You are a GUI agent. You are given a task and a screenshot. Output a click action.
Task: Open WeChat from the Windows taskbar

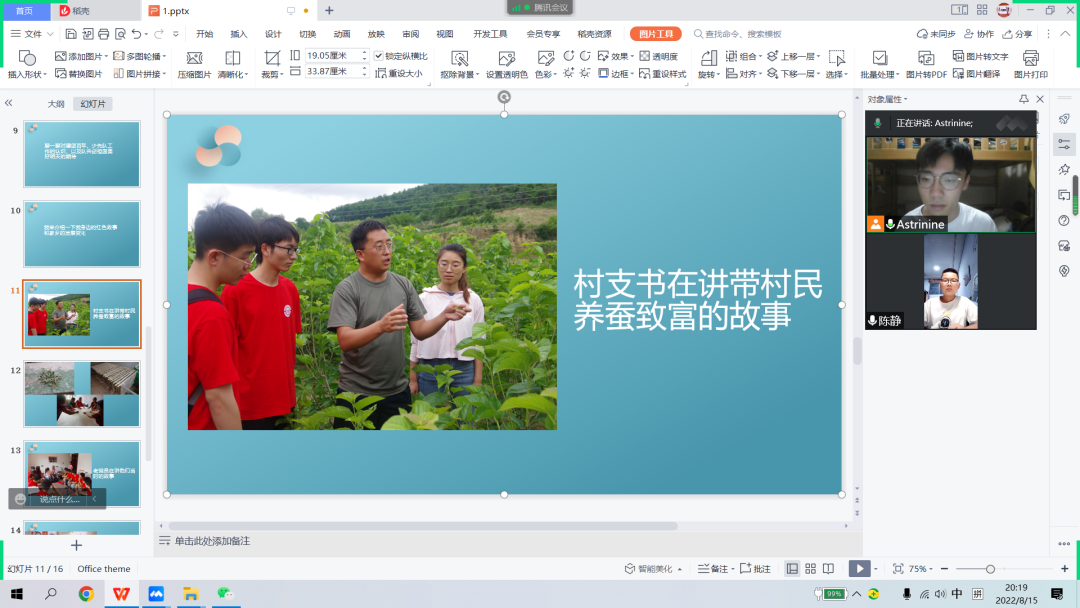click(224, 594)
